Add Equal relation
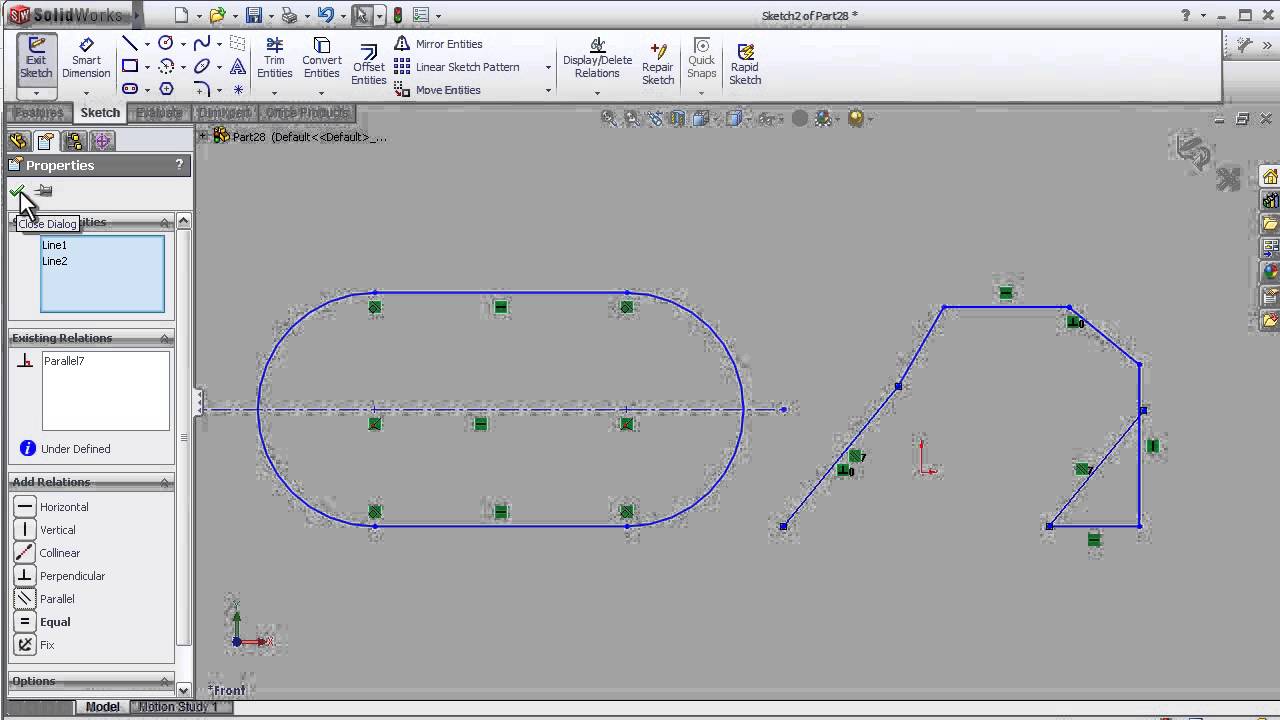 [x=43, y=622]
